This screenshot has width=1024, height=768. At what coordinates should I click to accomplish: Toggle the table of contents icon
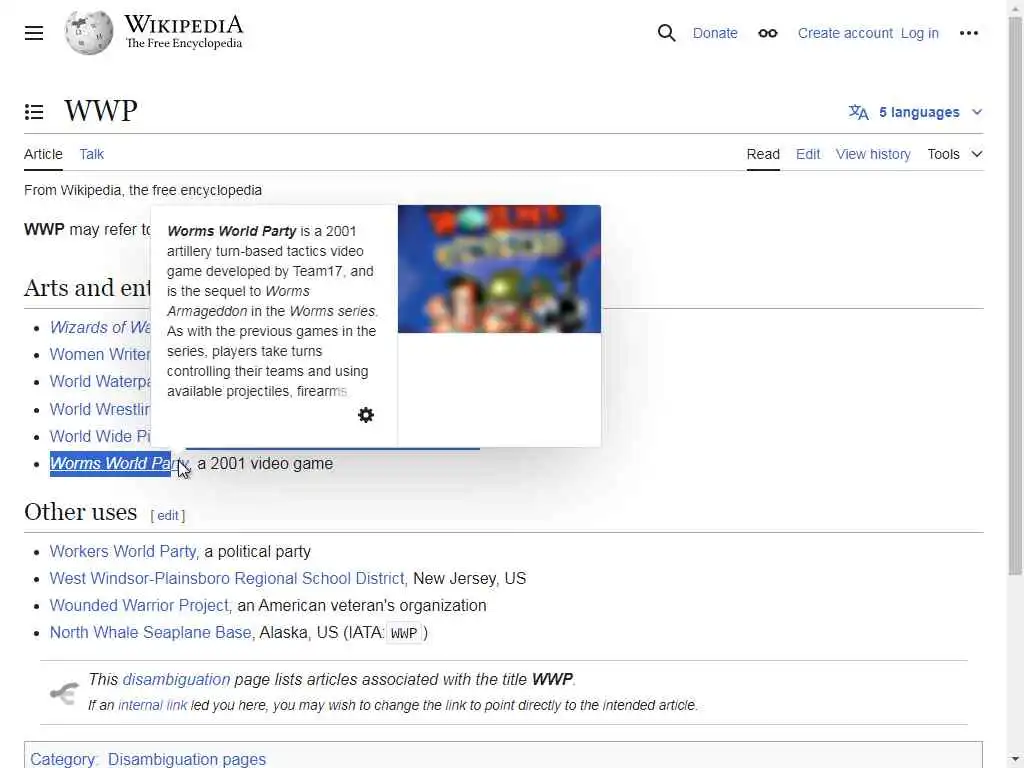click(x=34, y=112)
